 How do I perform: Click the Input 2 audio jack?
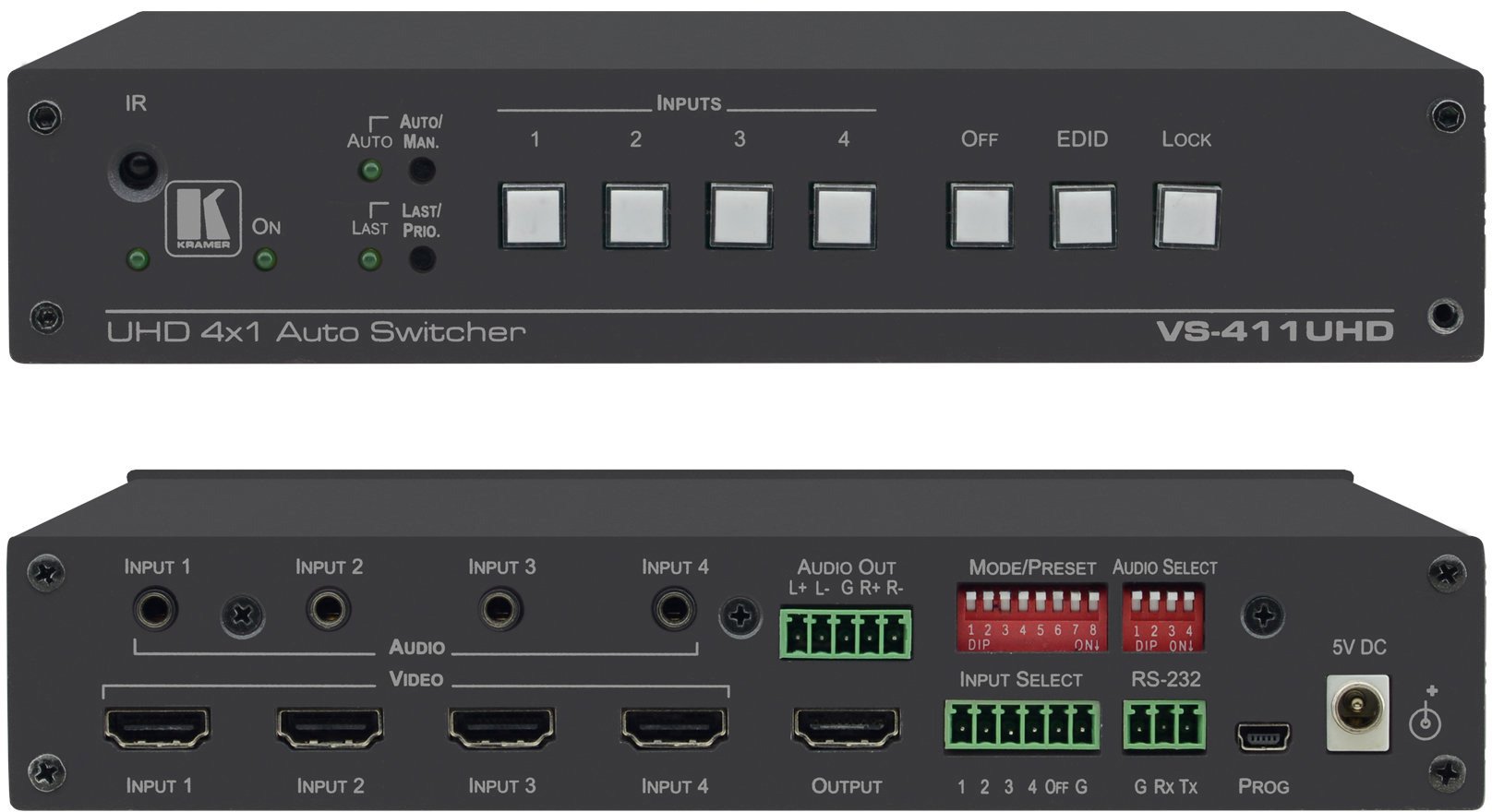tap(328, 610)
